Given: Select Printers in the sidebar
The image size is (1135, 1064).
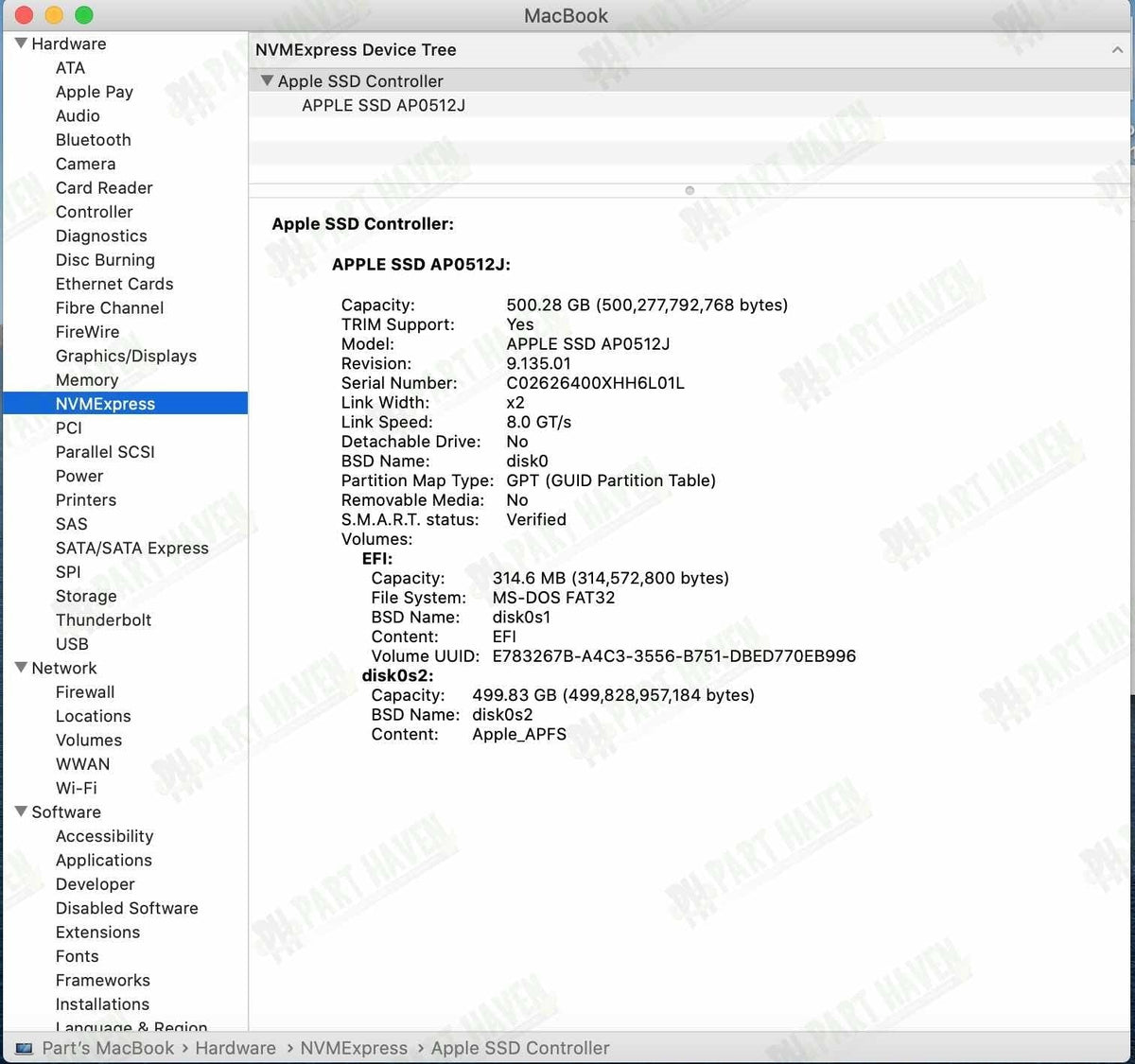Looking at the screenshot, I should [86, 500].
